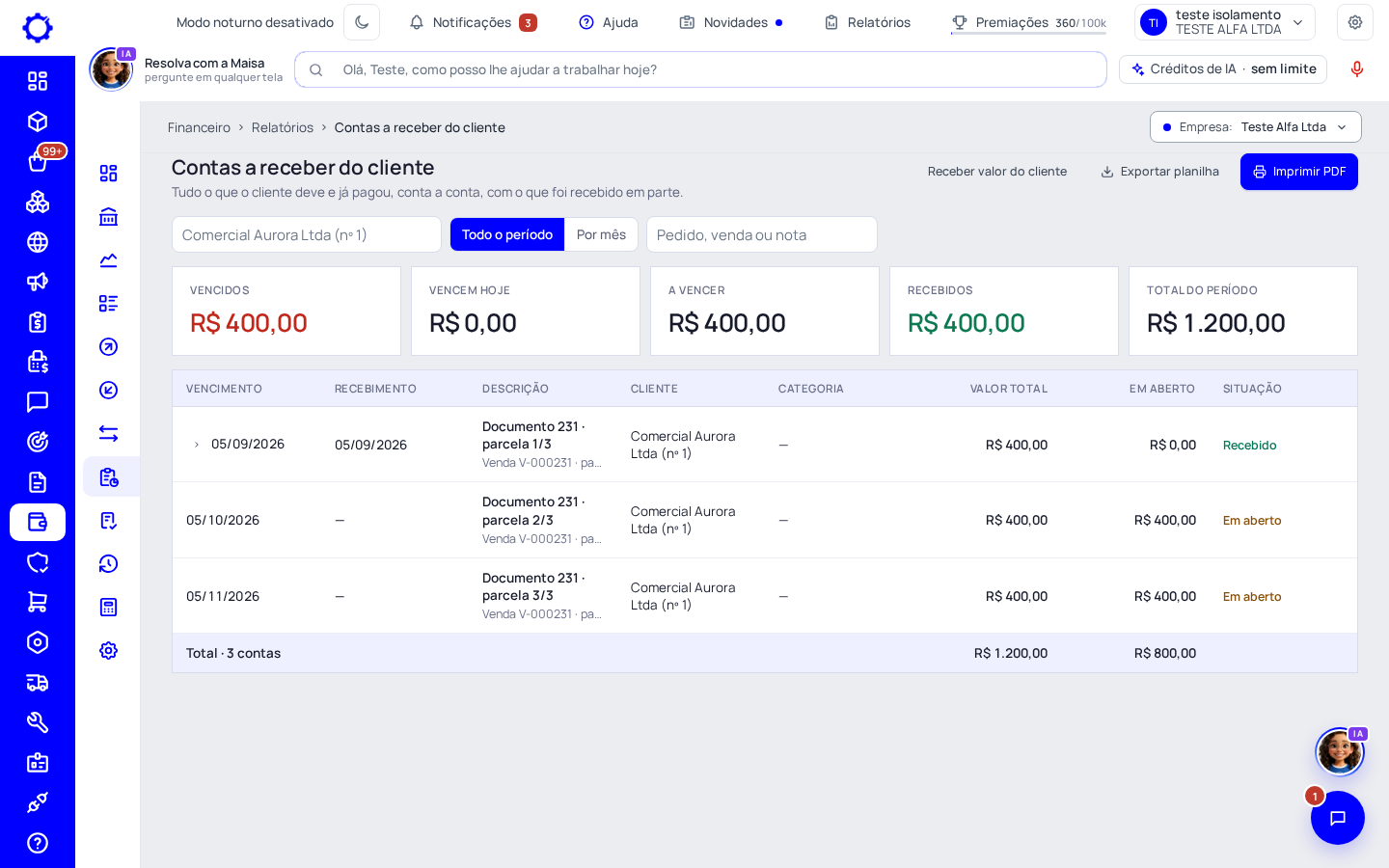Open dashboard icon in blue sidebar
1389x868 pixels.
pyautogui.click(x=38, y=81)
